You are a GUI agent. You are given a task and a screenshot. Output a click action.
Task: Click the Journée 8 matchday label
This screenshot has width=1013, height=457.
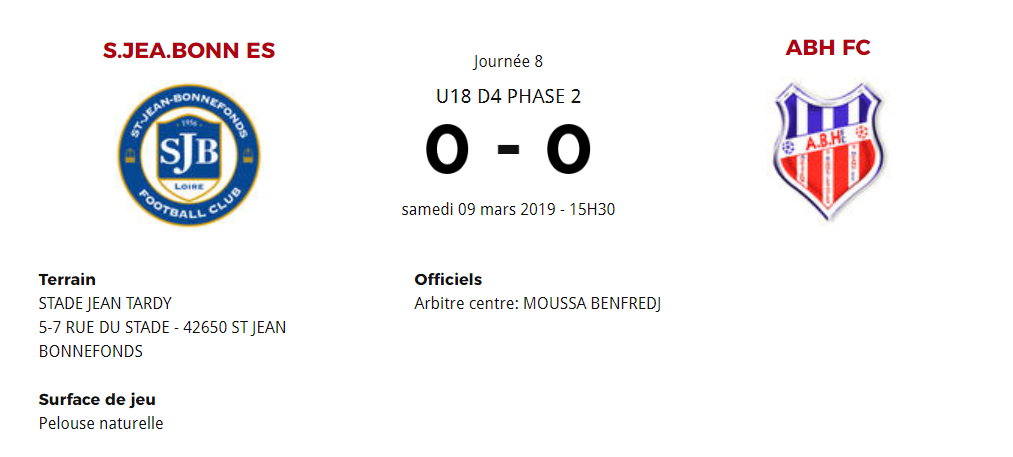tap(508, 62)
